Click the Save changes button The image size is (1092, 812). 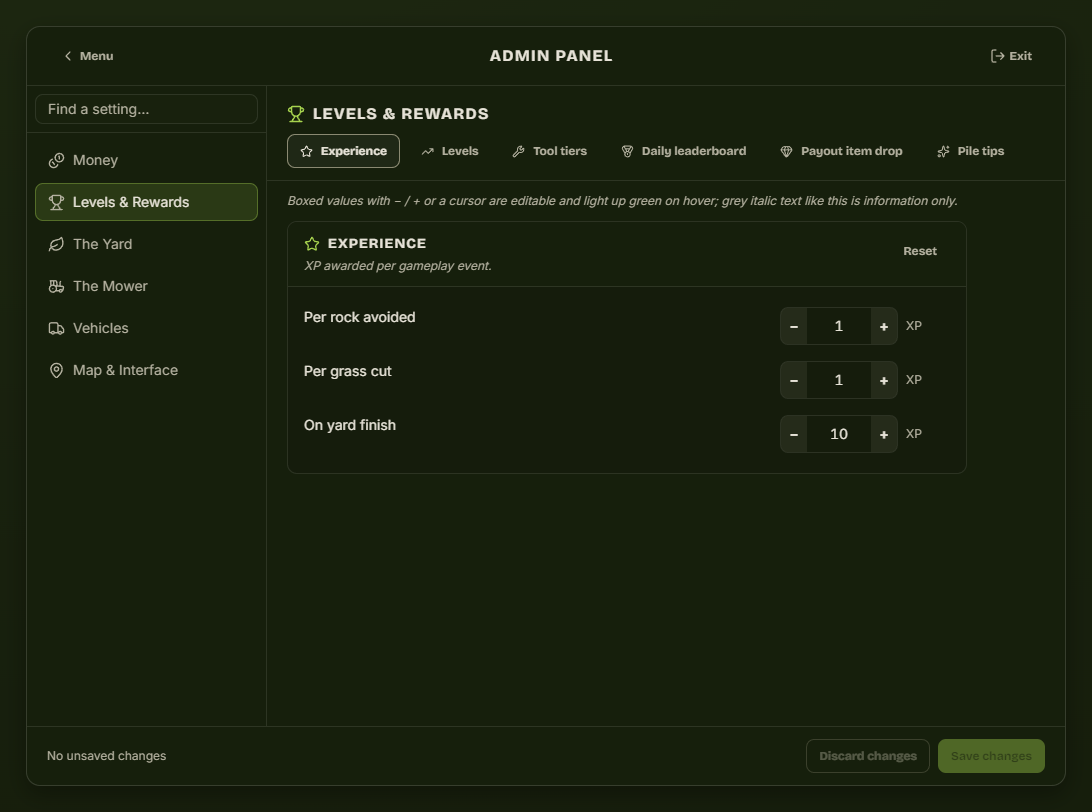(x=991, y=756)
